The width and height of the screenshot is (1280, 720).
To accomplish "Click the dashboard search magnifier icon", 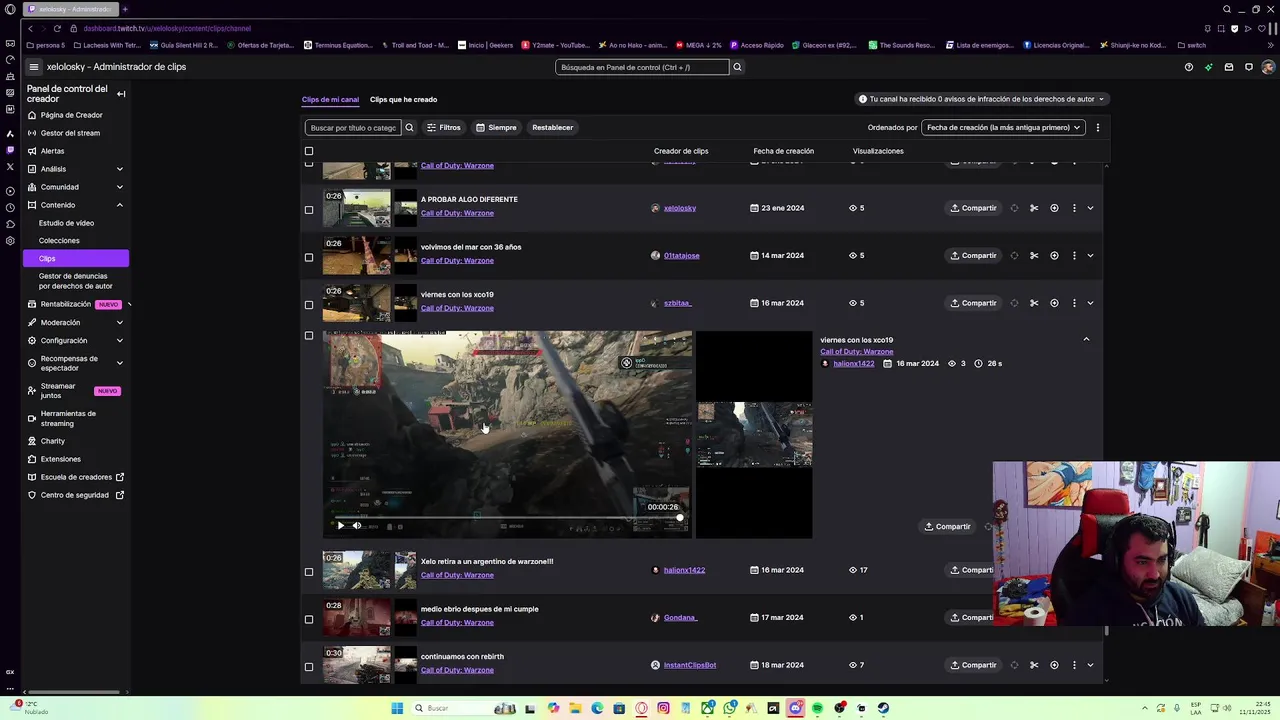I will (x=737, y=67).
